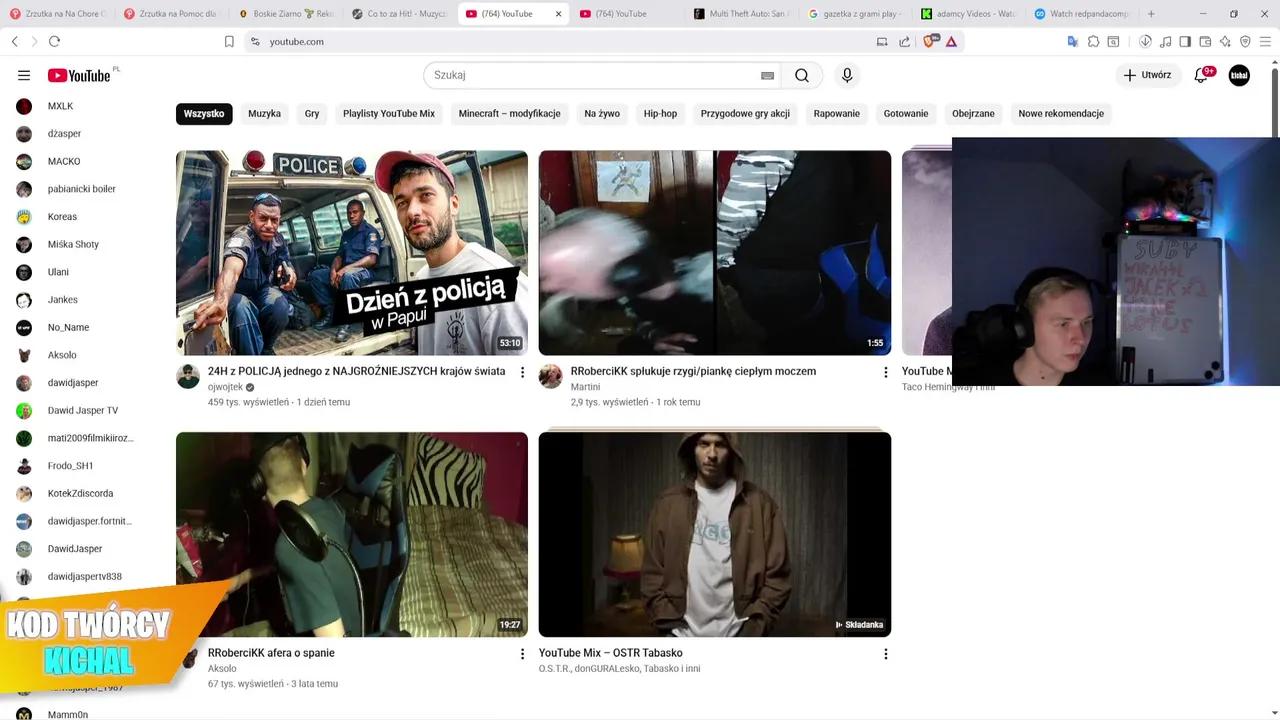Open a new browser tab
1280x720 pixels.
click(x=1151, y=14)
